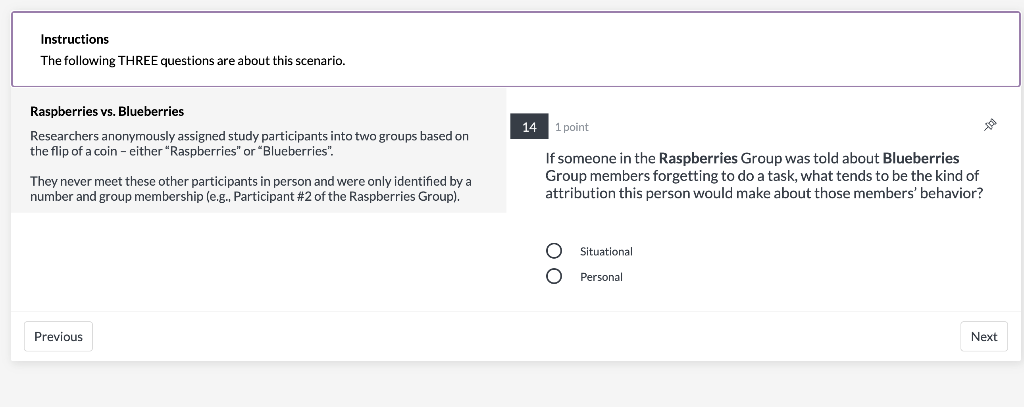Click the Instructions heading
This screenshot has width=1024, height=407.
coord(75,39)
